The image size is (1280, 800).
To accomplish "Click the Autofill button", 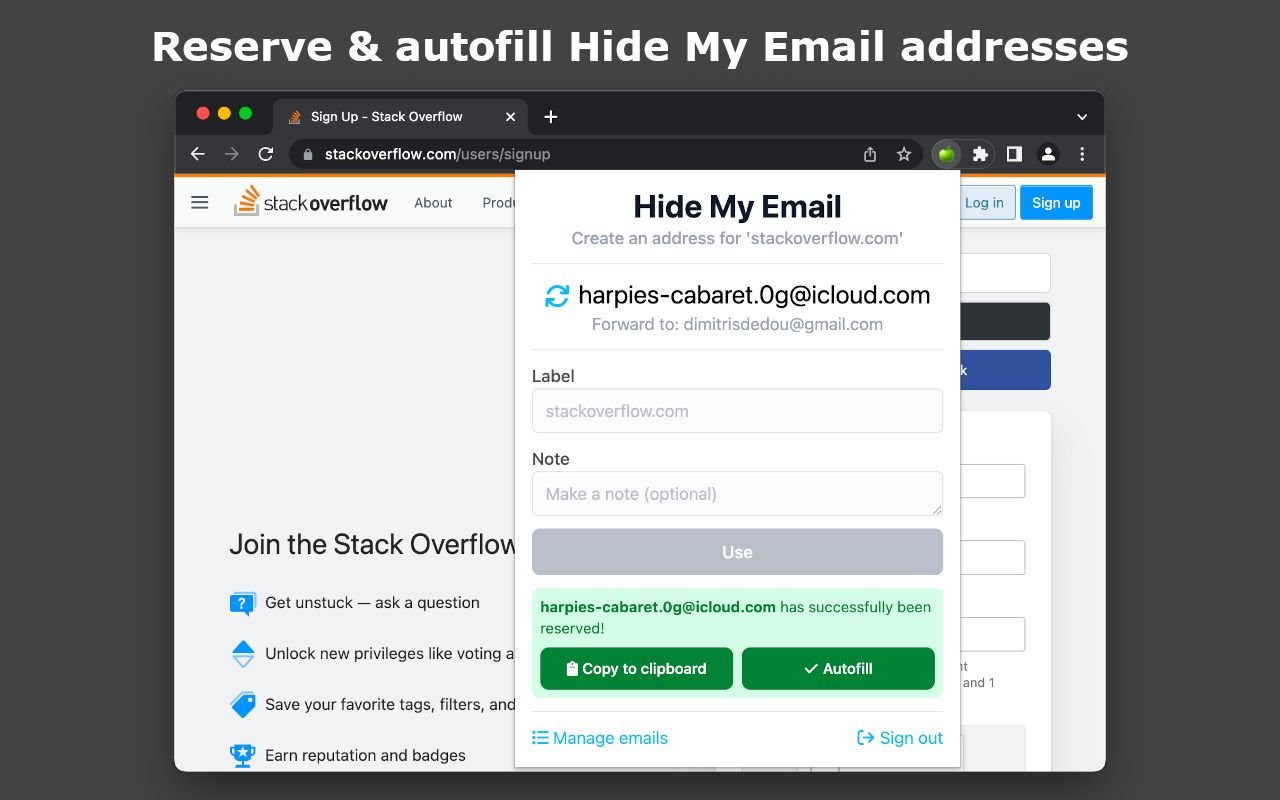I will pyautogui.click(x=838, y=668).
